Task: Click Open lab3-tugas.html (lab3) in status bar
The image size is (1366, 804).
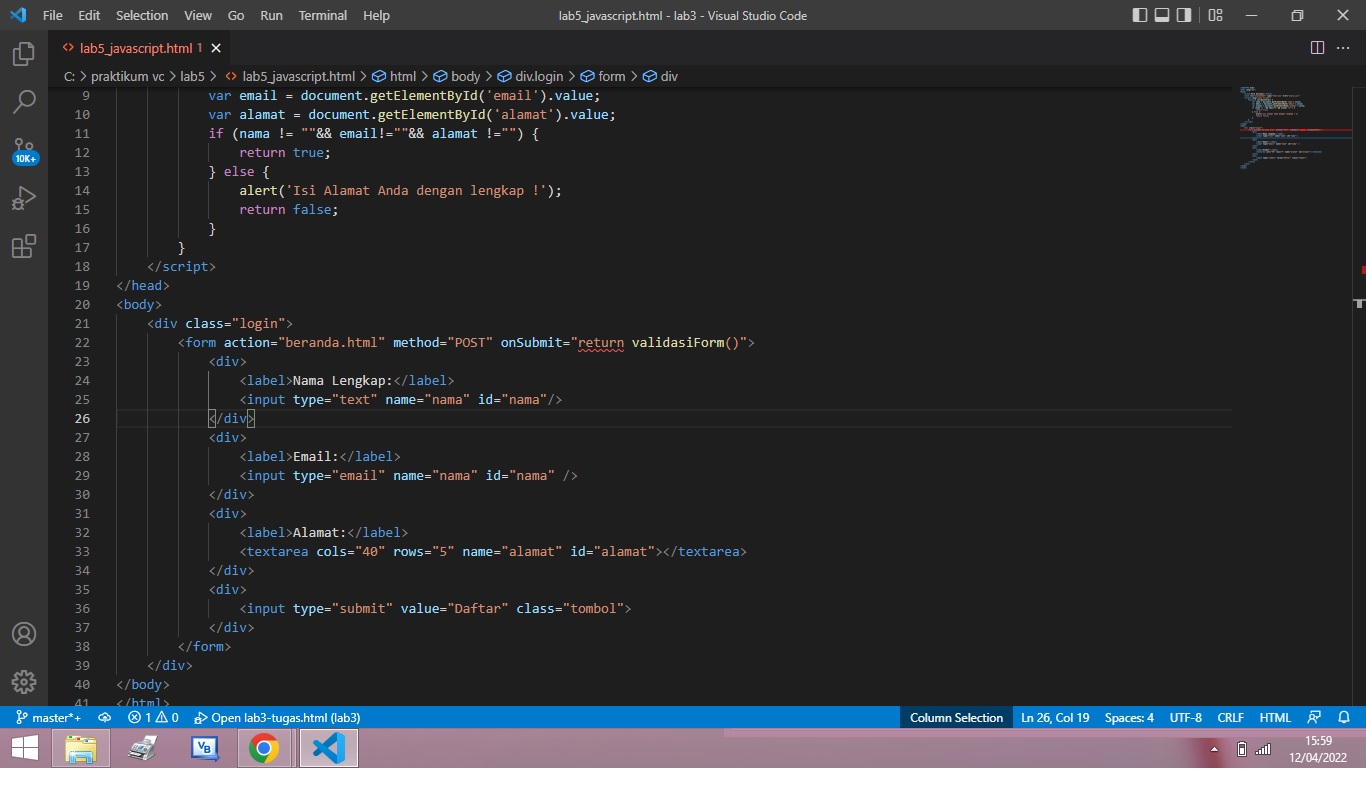Action: click(277, 718)
